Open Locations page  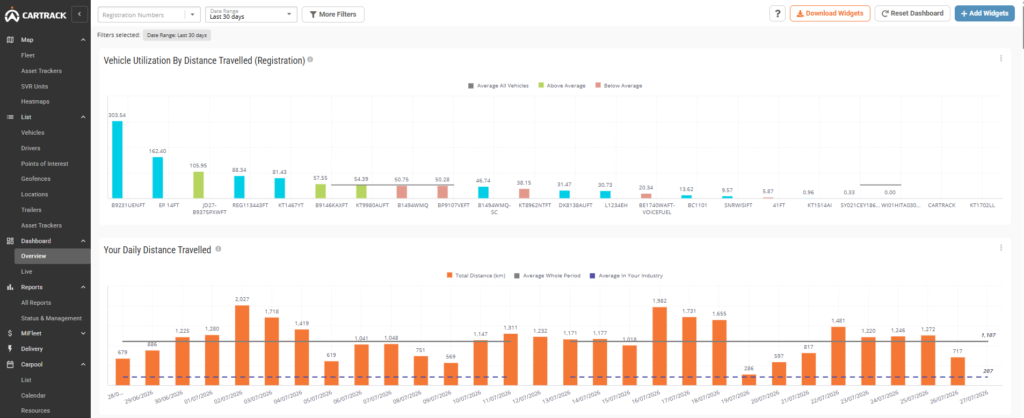click(x=34, y=195)
